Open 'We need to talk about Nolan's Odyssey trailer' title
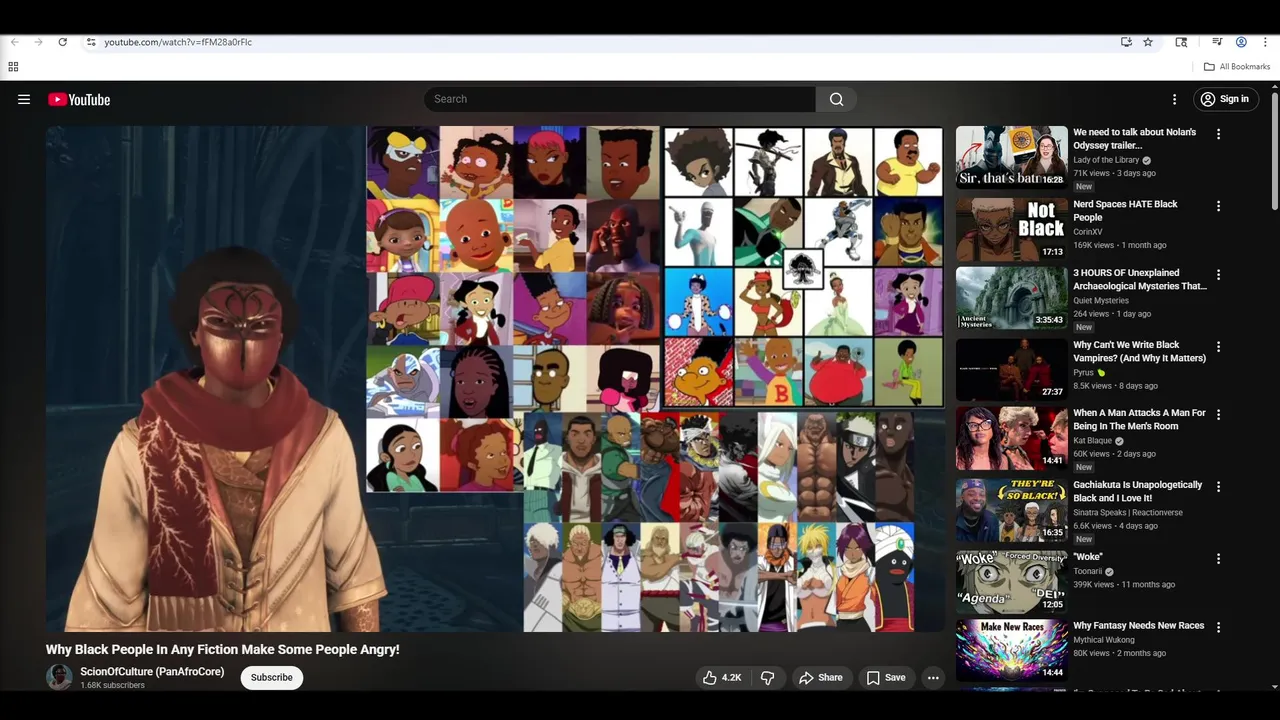1280x720 pixels. (1134, 139)
